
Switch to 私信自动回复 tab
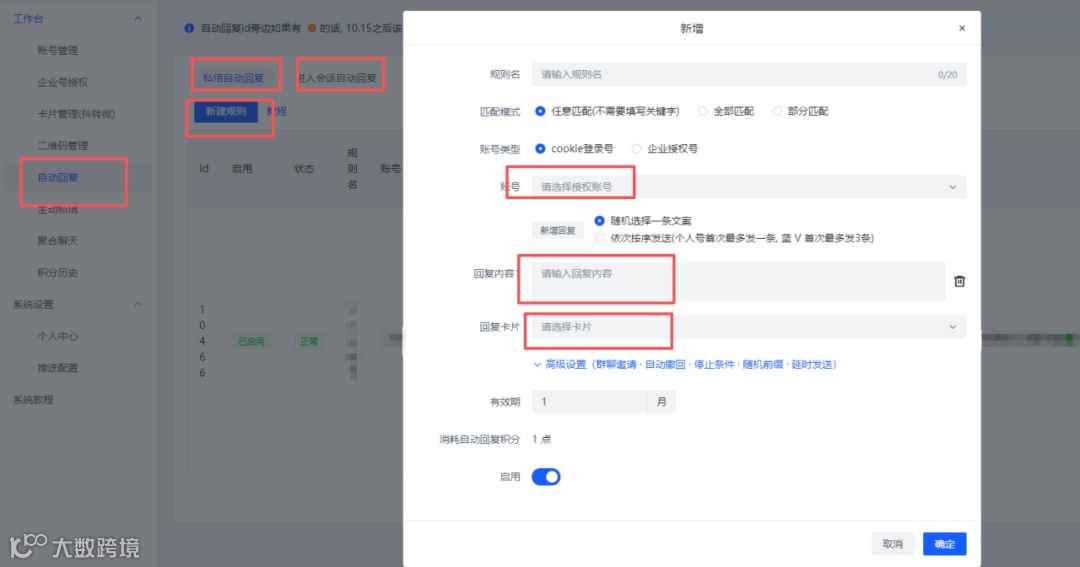233,77
